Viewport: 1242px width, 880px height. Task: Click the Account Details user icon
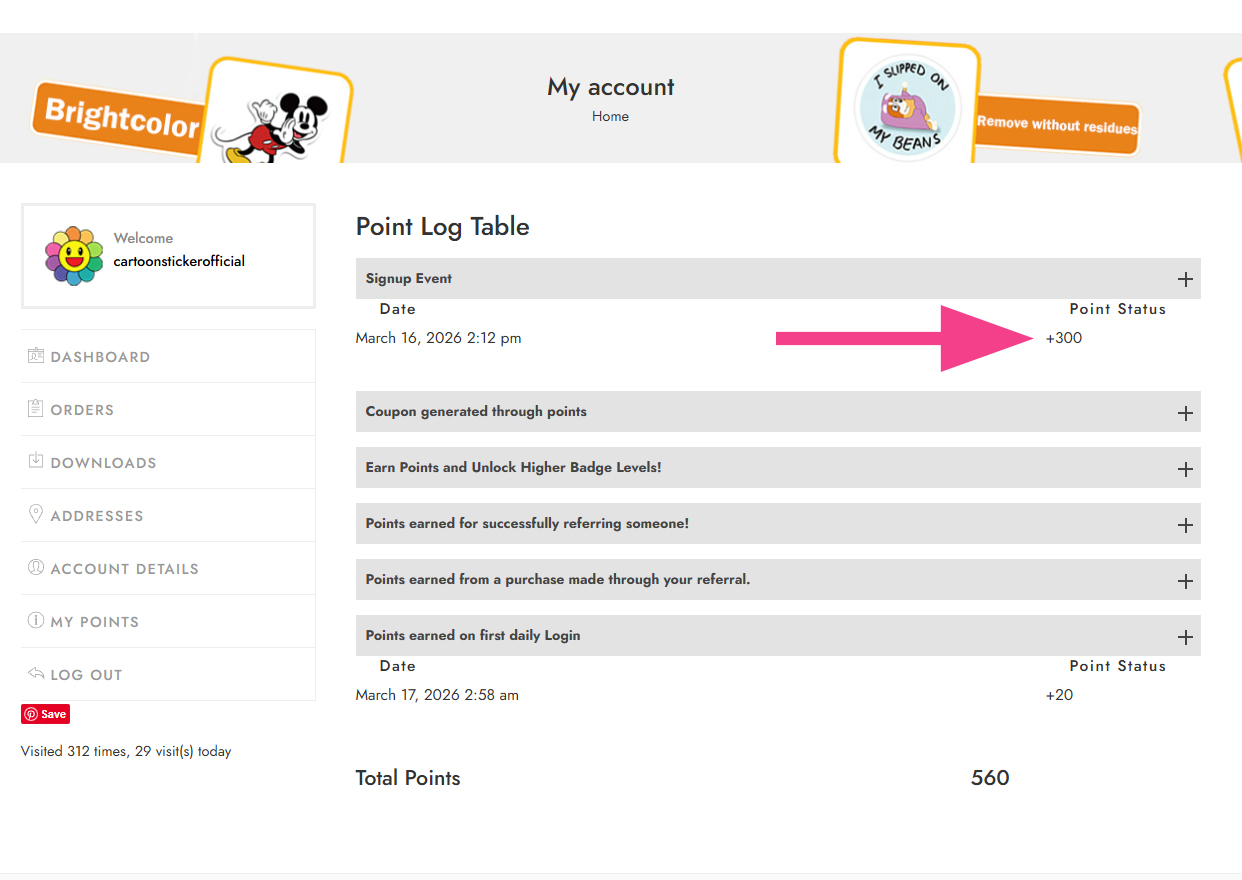pos(36,568)
